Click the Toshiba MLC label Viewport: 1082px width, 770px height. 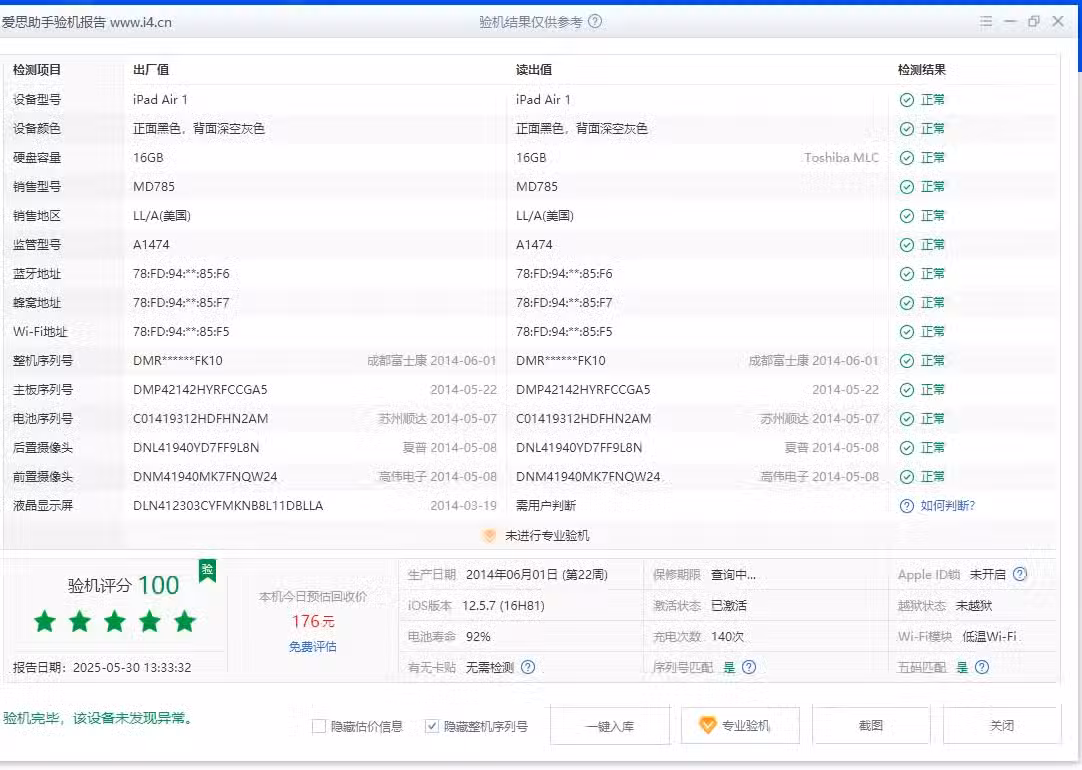(841, 157)
